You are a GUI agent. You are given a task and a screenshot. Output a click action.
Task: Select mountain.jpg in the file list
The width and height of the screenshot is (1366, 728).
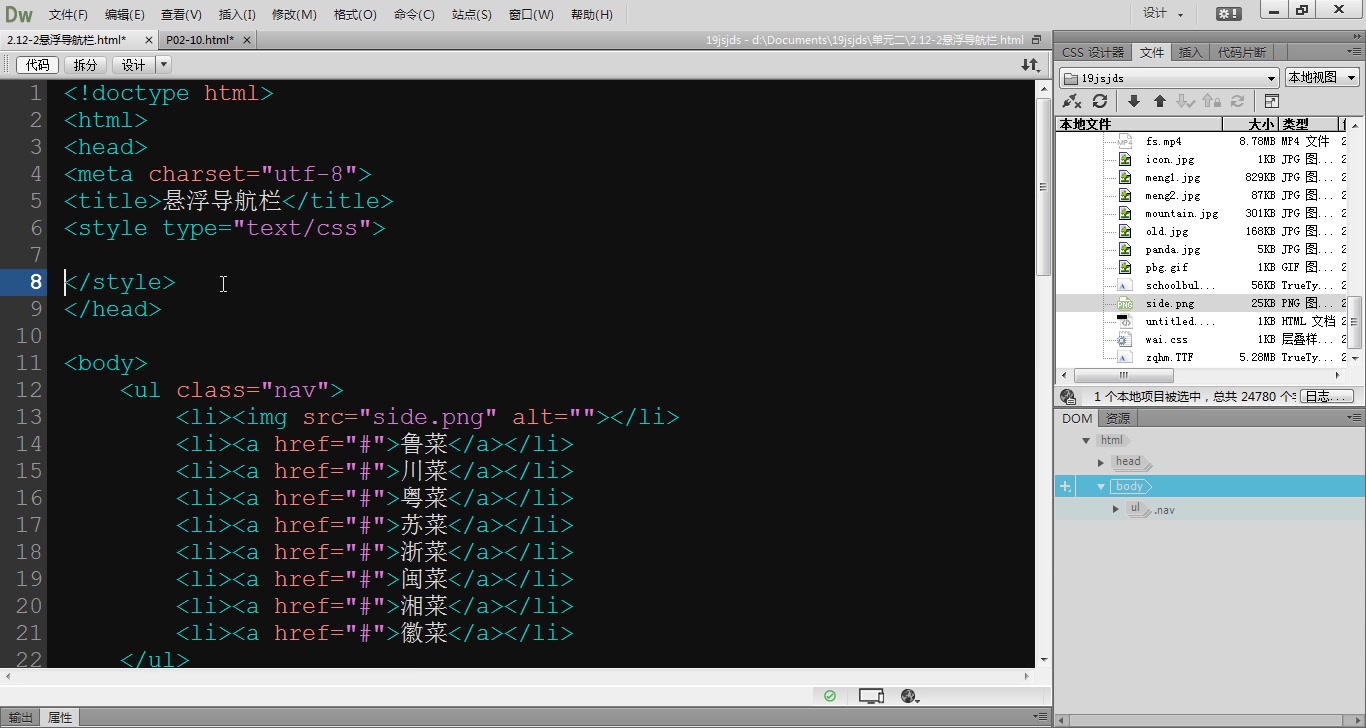point(1182,213)
